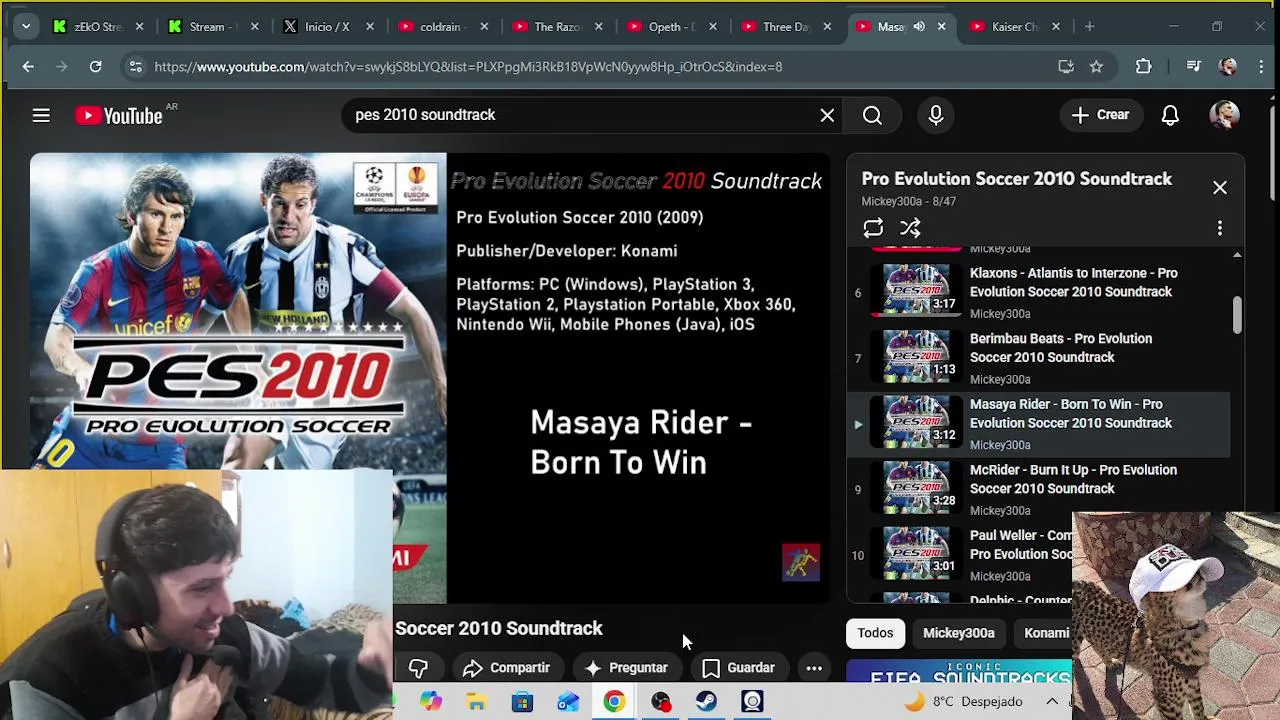Play Berimbau Beats from the playlist
The height and width of the screenshot is (720, 1280).
[1040, 358]
